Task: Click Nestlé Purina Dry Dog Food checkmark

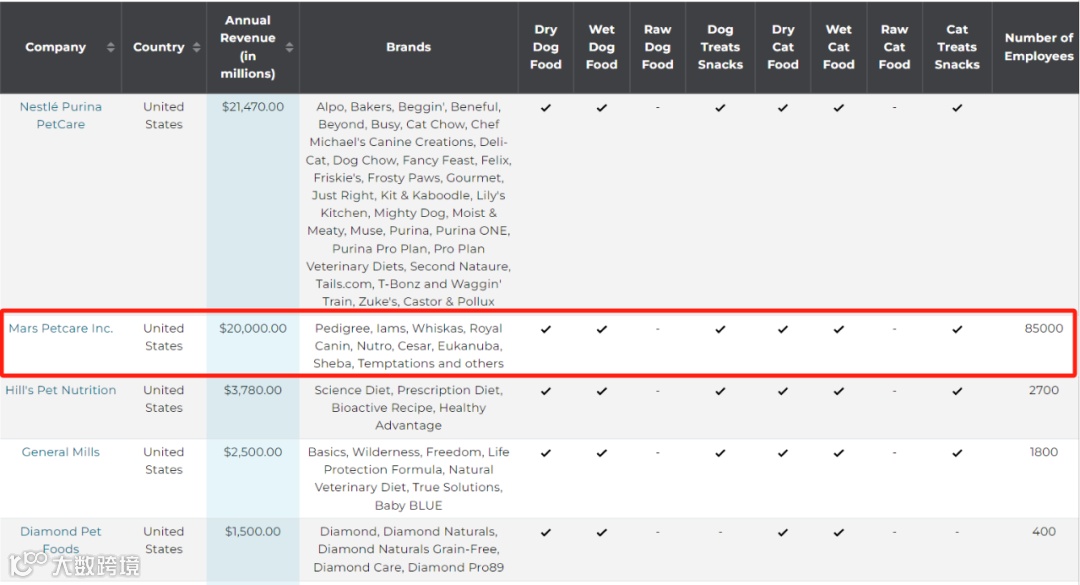Action: (546, 107)
